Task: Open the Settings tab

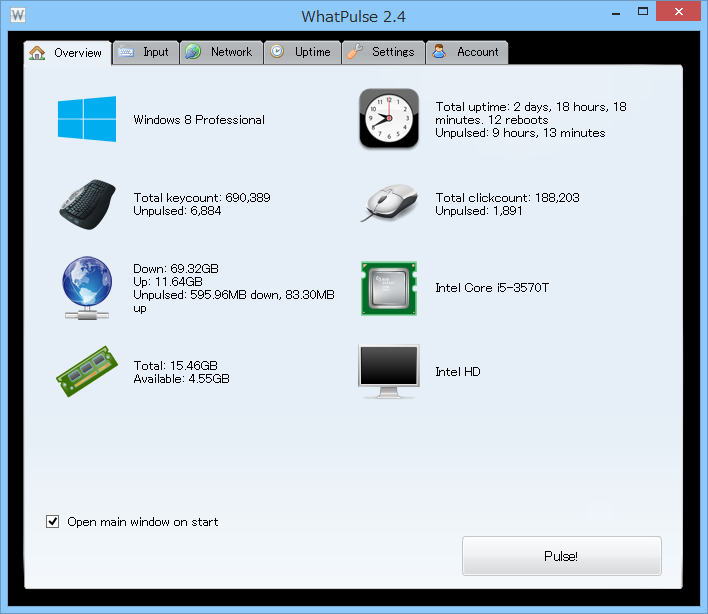Action: (x=383, y=52)
